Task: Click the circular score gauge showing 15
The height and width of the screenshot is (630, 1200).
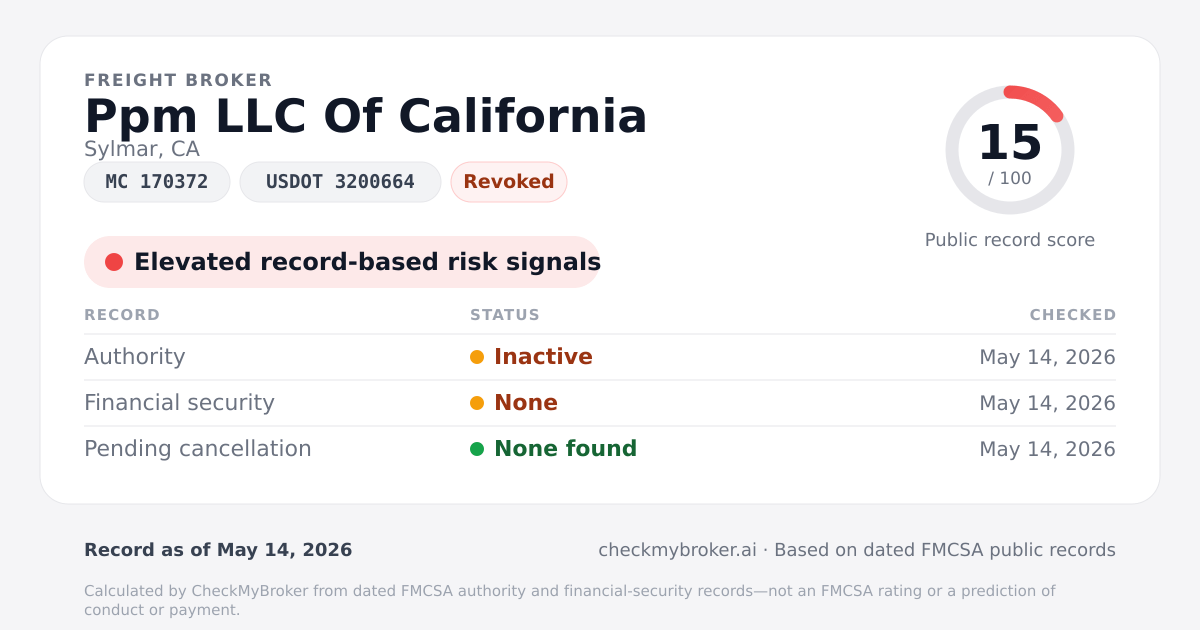Action: pos(1010,150)
